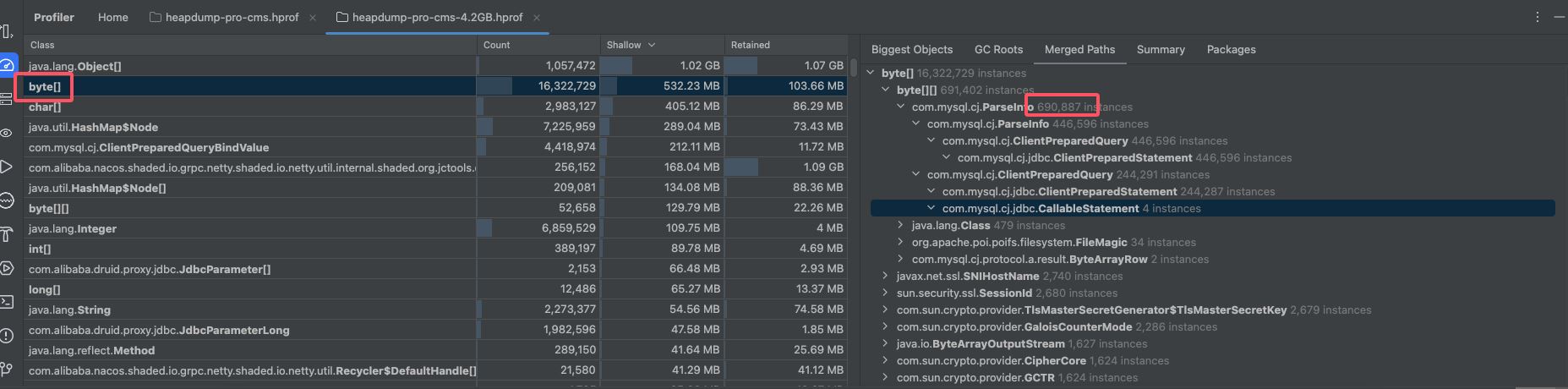Expand the FileMagic 34 instances node
Viewport: 1568px width, 389px height.
tap(901, 243)
